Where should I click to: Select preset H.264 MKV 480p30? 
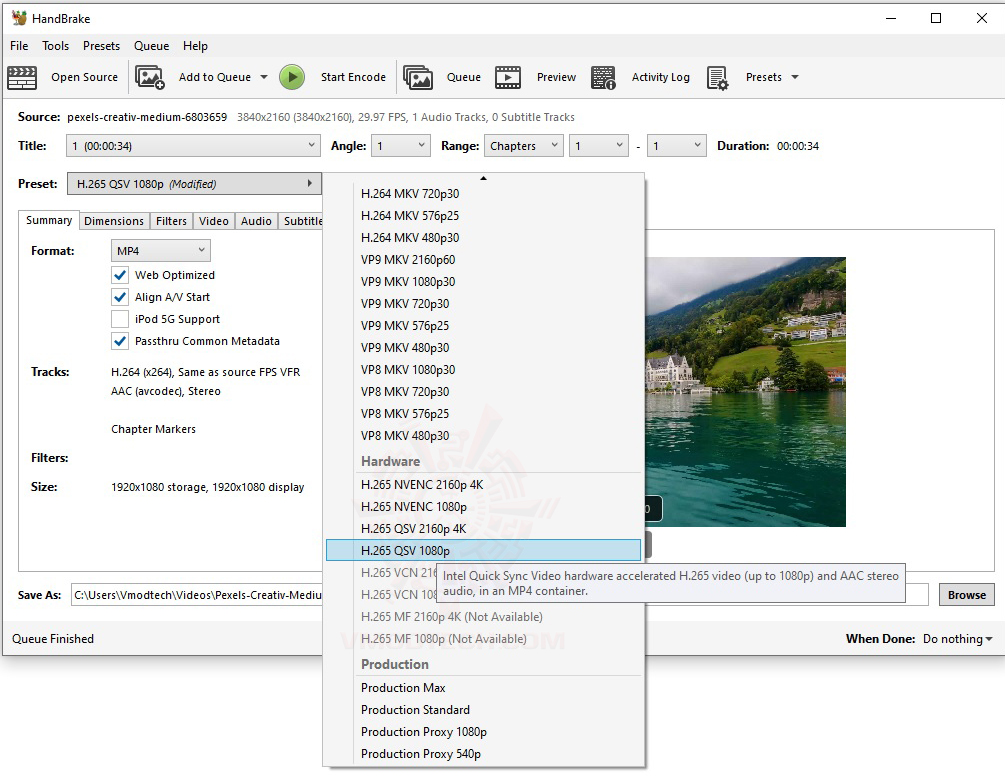click(483, 237)
